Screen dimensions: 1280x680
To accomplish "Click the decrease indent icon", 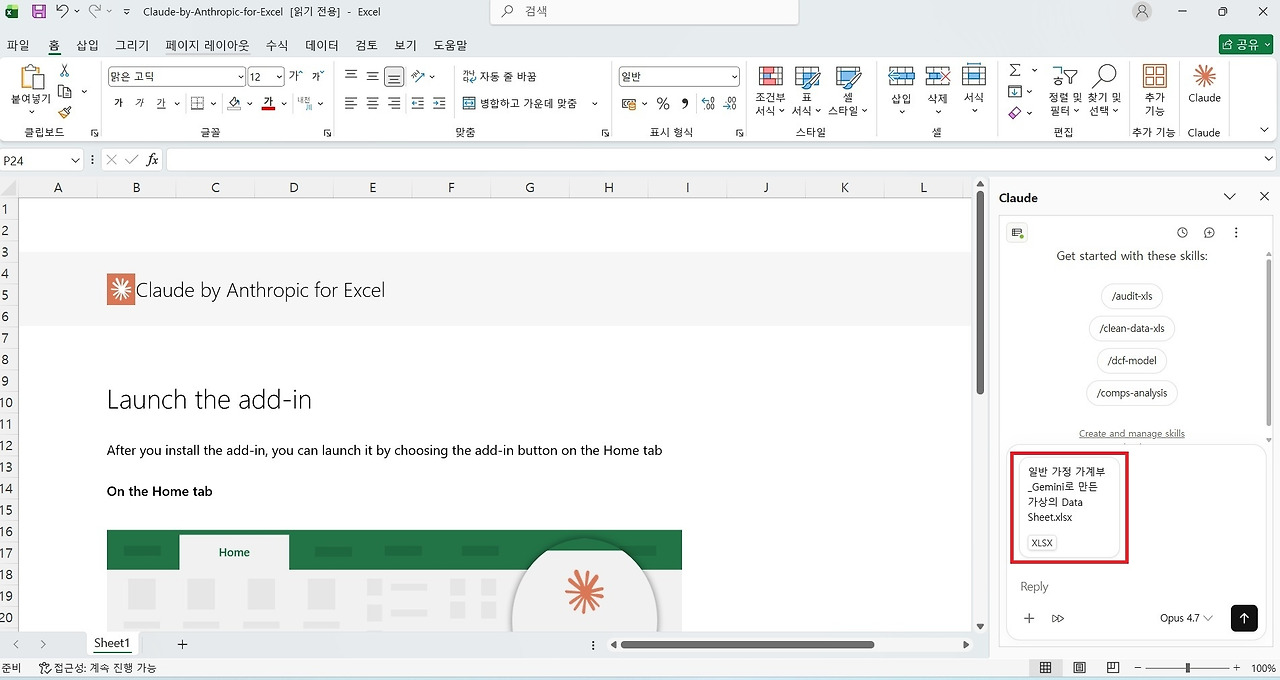I will coord(418,103).
